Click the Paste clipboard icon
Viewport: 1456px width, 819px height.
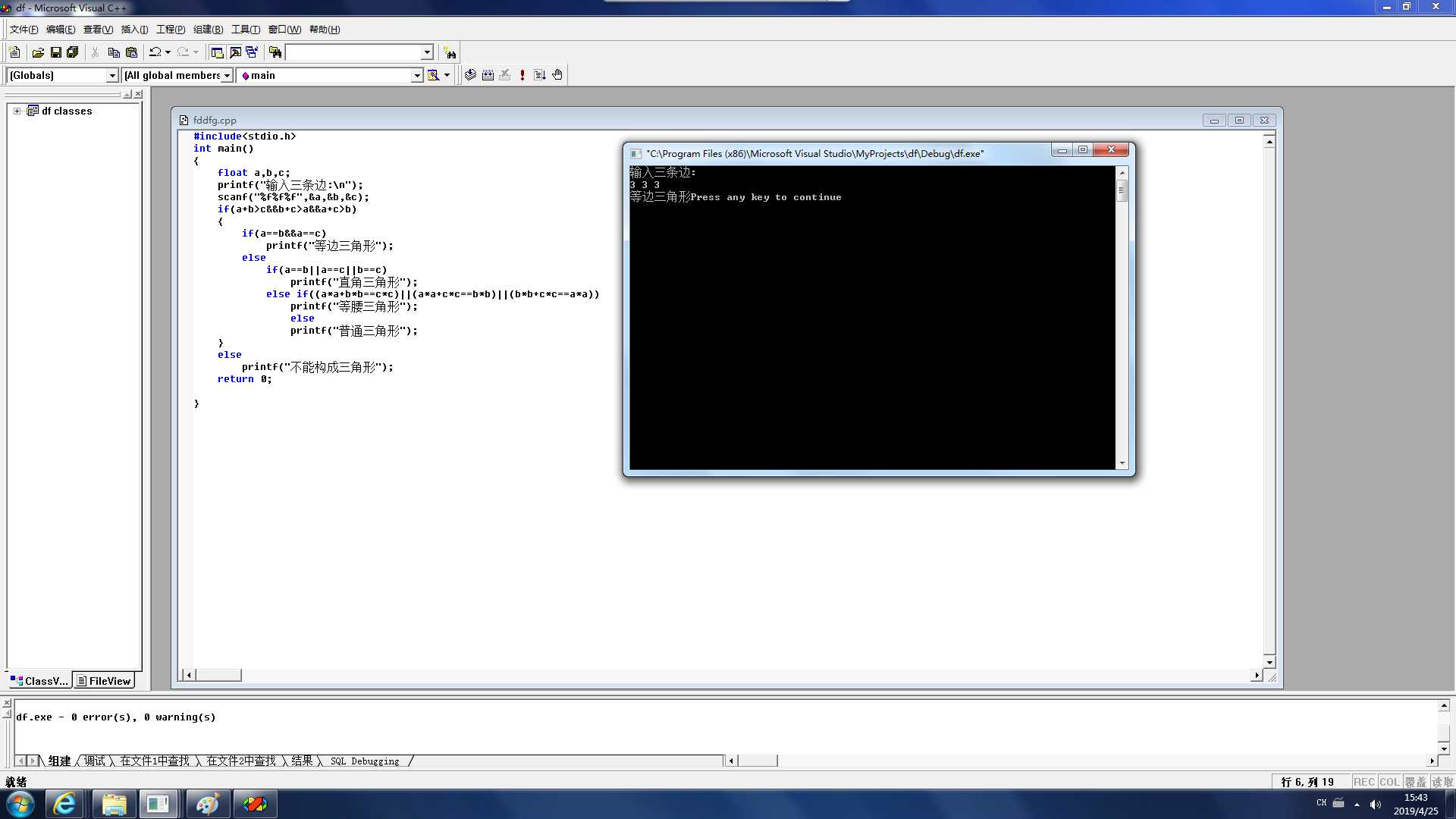coord(131,52)
